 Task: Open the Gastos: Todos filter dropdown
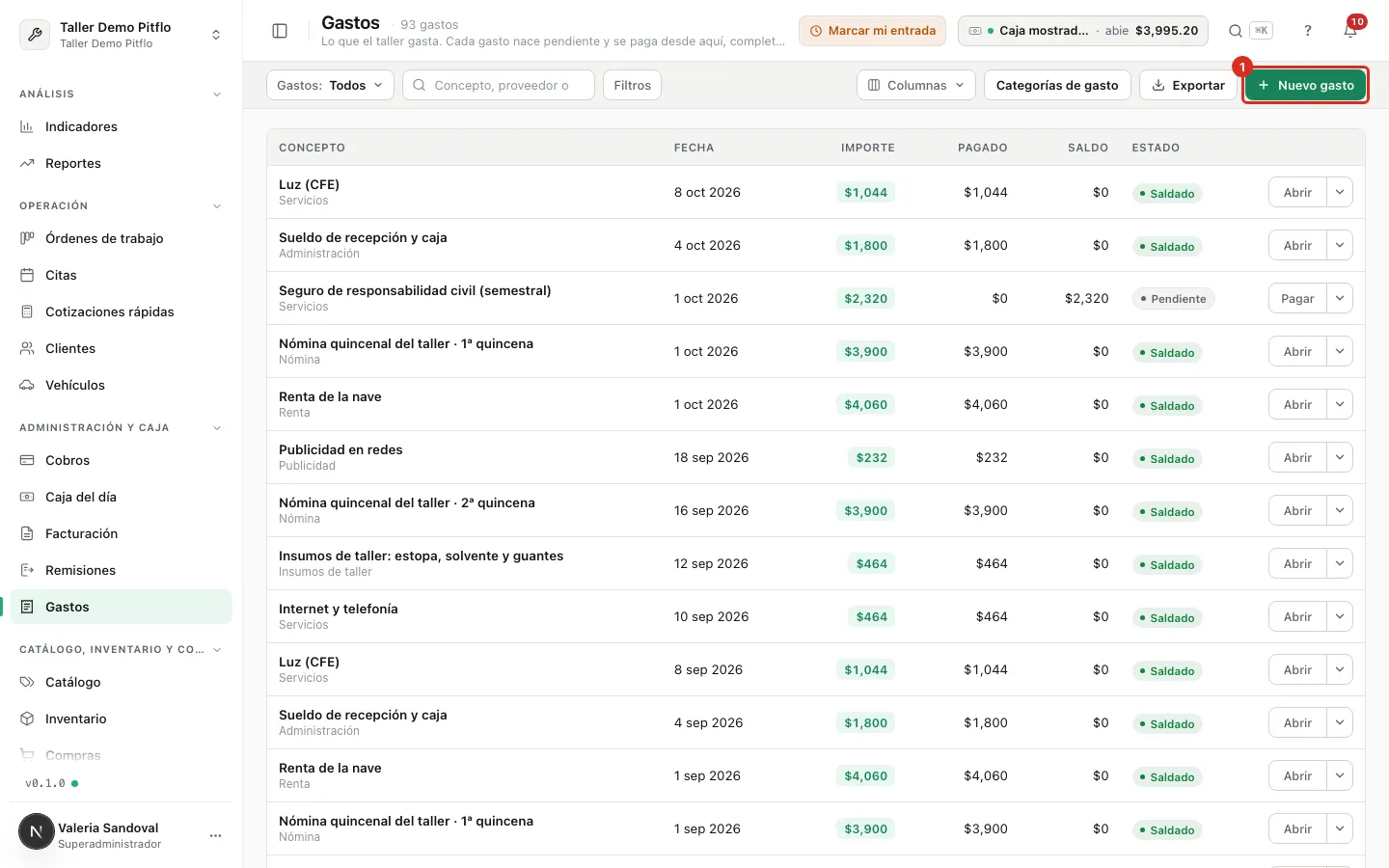tap(330, 85)
